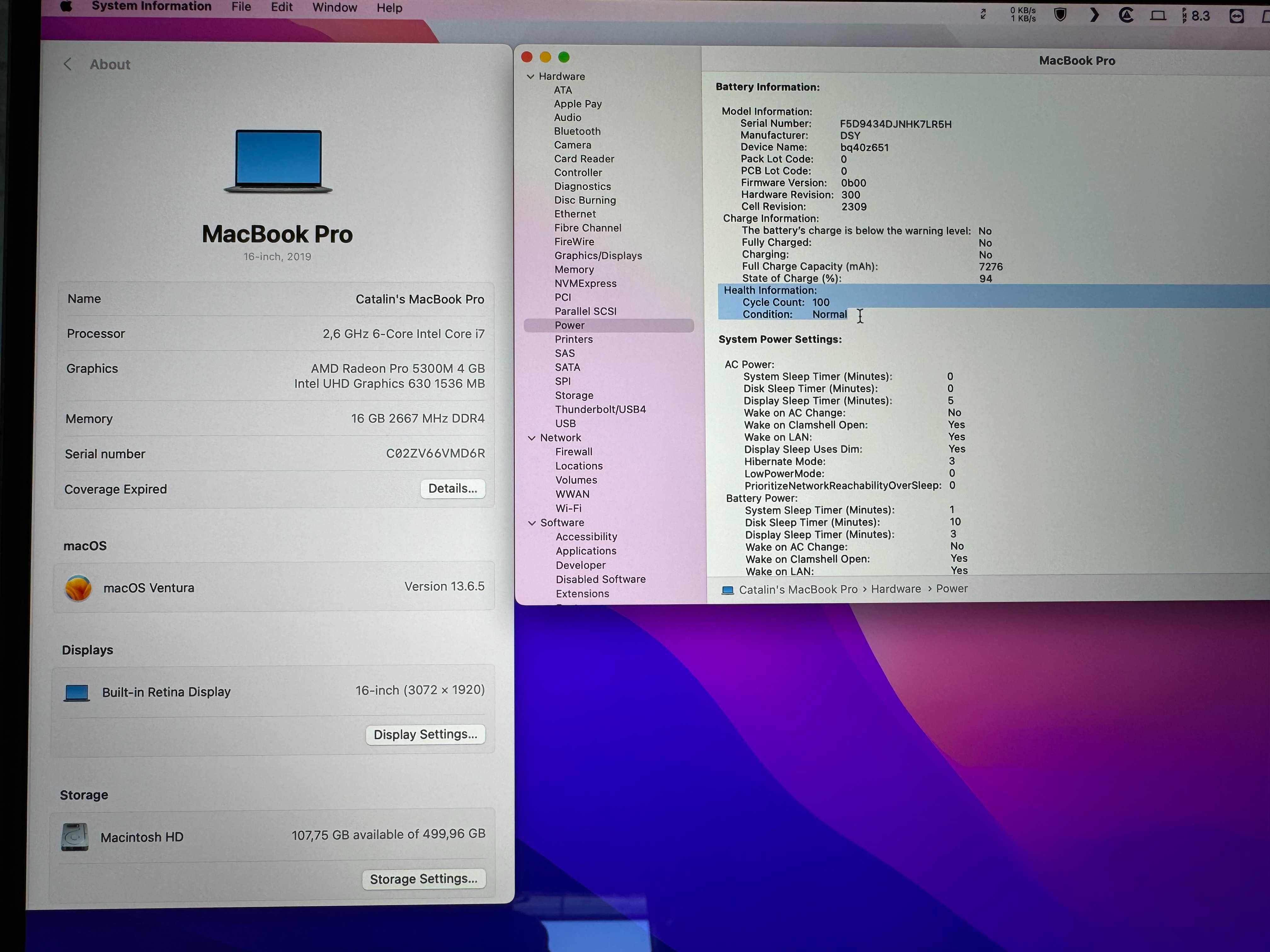
Task: Select Diagnostics in the sidebar
Action: [x=582, y=186]
